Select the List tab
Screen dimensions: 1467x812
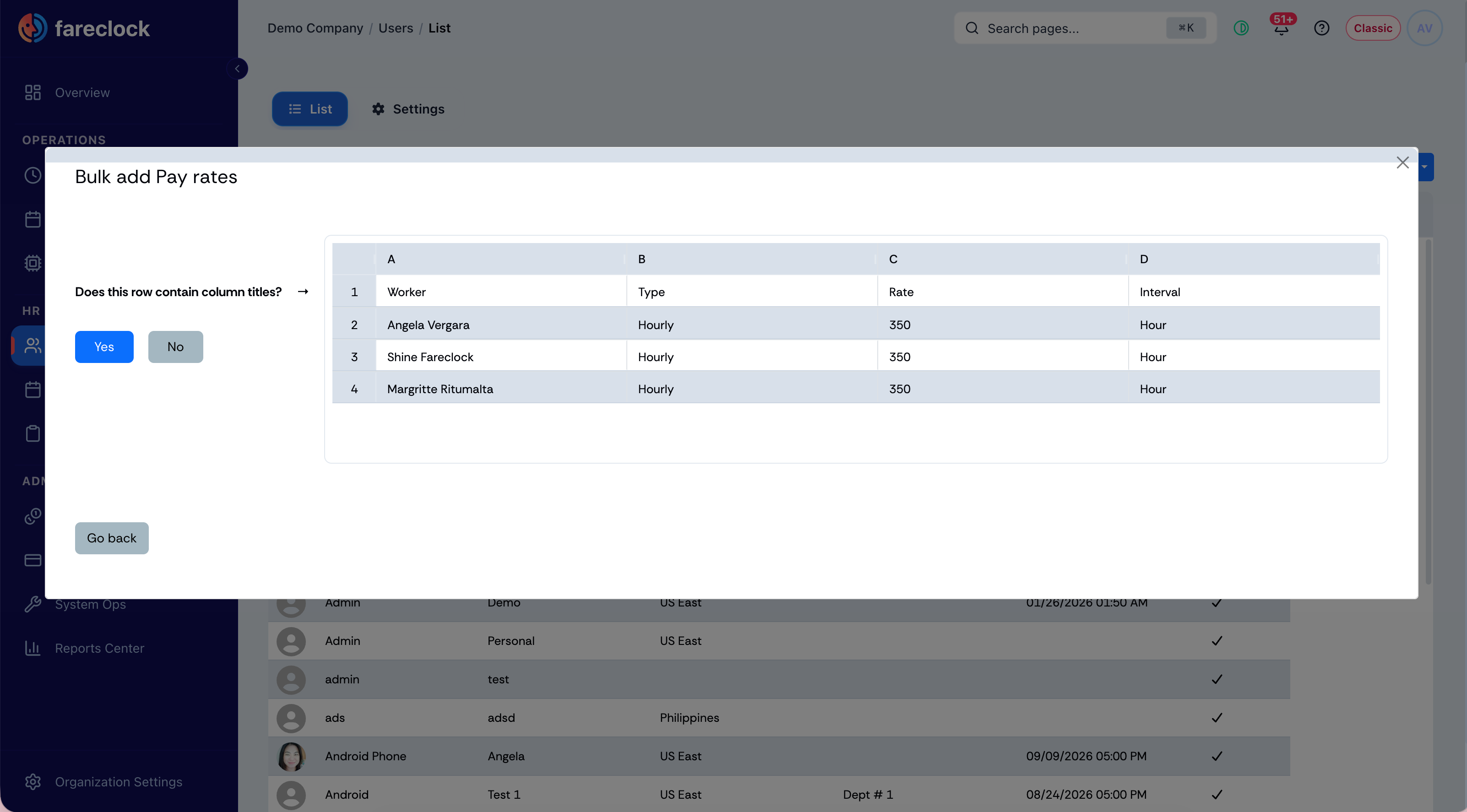pyautogui.click(x=310, y=109)
